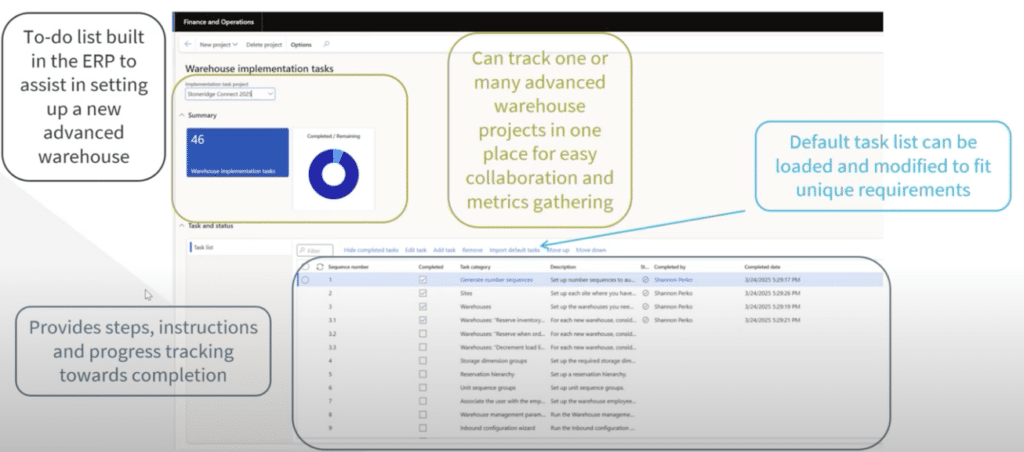
Task: Select the row radio for sequence 1
Action: (x=305, y=281)
